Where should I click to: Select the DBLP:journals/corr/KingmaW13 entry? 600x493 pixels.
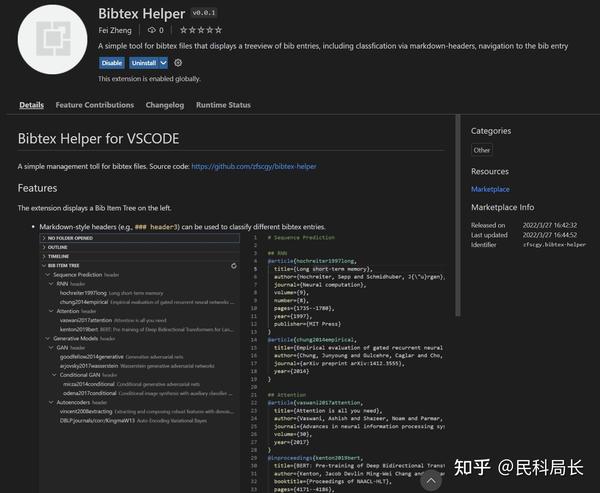point(140,421)
